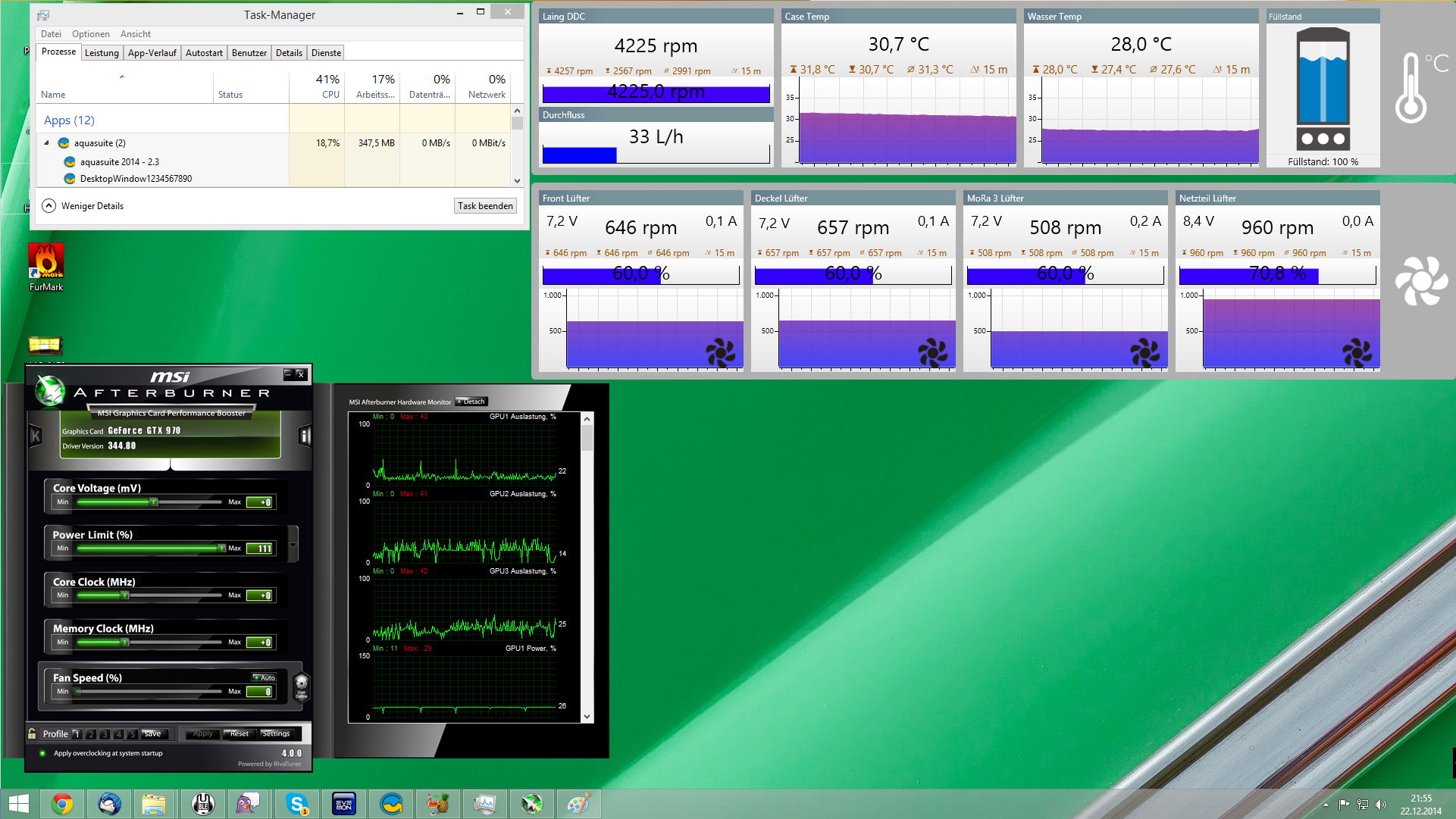1456x819 pixels.
Task: Click the aquasuite thermometer icon
Action: pyautogui.click(x=1411, y=87)
